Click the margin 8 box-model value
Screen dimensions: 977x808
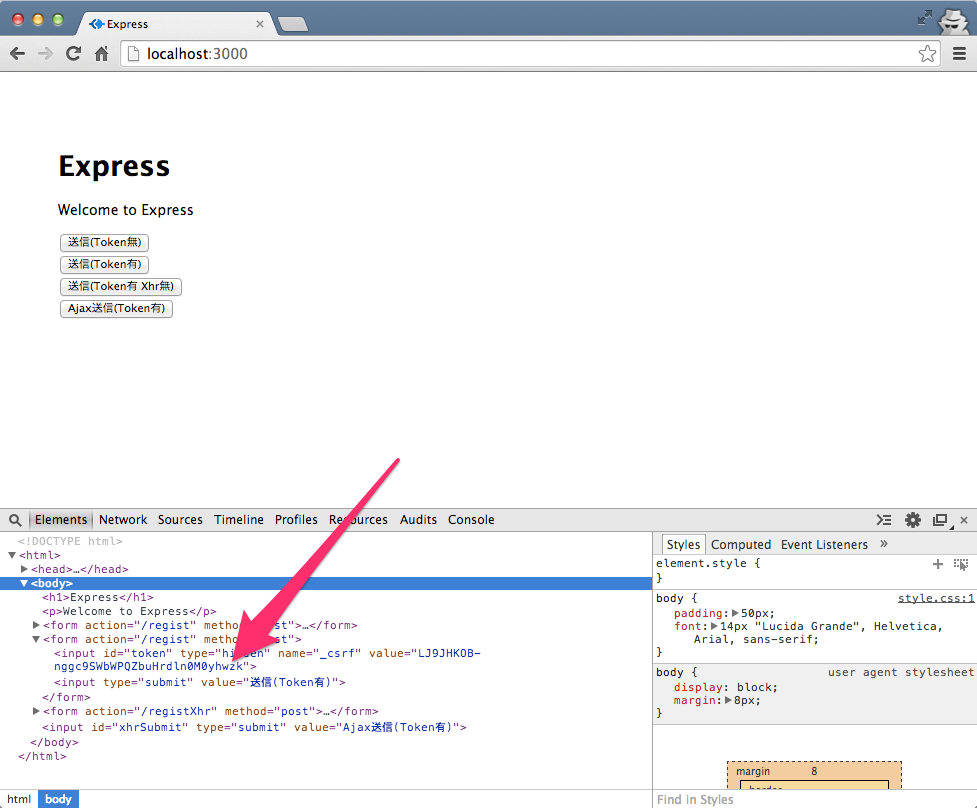[814, 771]
